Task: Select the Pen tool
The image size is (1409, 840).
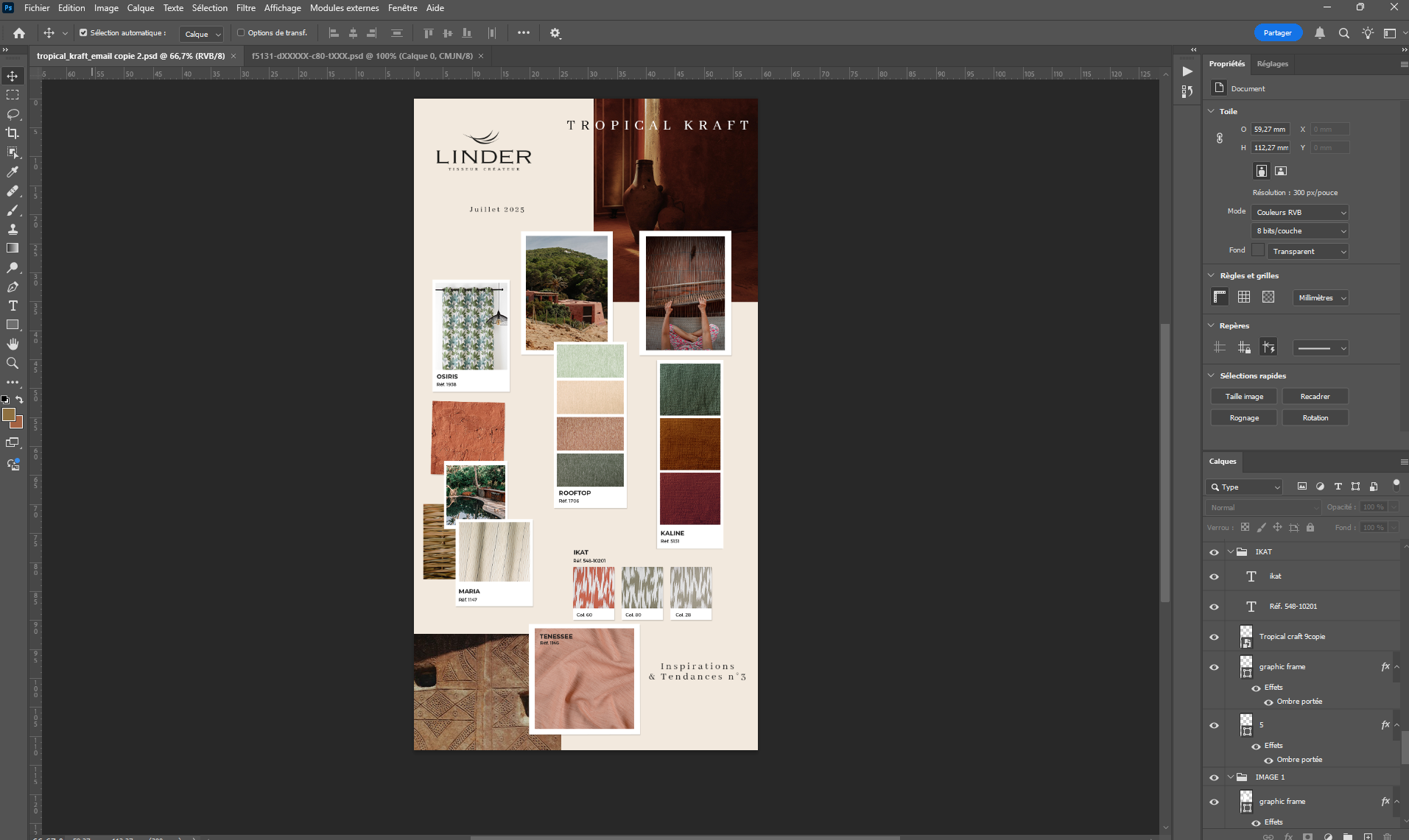Action: click(13, 286)
